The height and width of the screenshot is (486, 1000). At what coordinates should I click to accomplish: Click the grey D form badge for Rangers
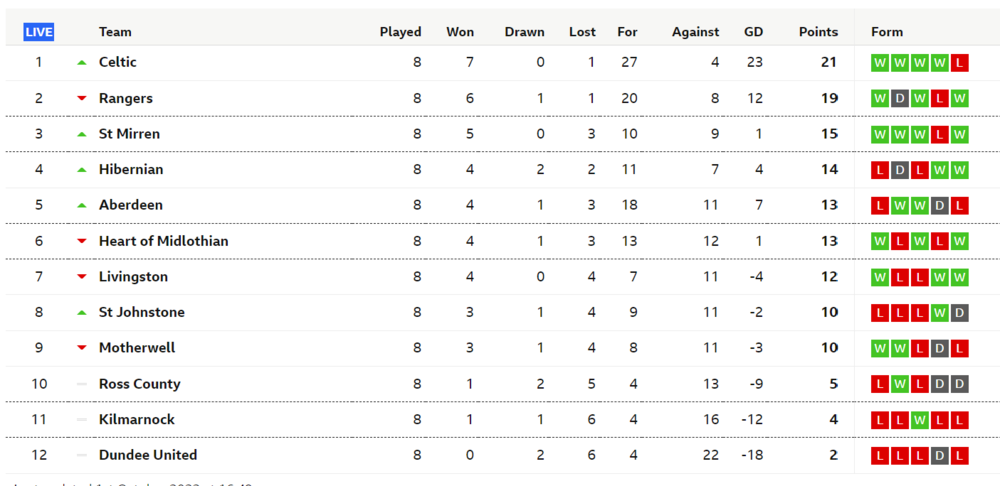(900, 98)
